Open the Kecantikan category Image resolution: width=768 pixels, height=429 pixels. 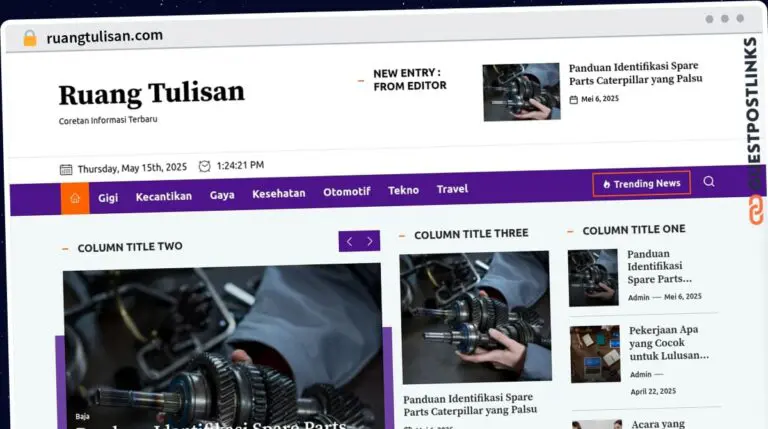coord(163,196)
